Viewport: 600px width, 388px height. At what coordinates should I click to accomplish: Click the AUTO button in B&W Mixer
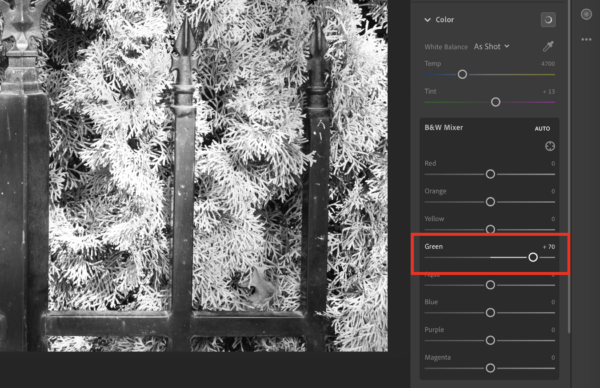tap(542, 129)
